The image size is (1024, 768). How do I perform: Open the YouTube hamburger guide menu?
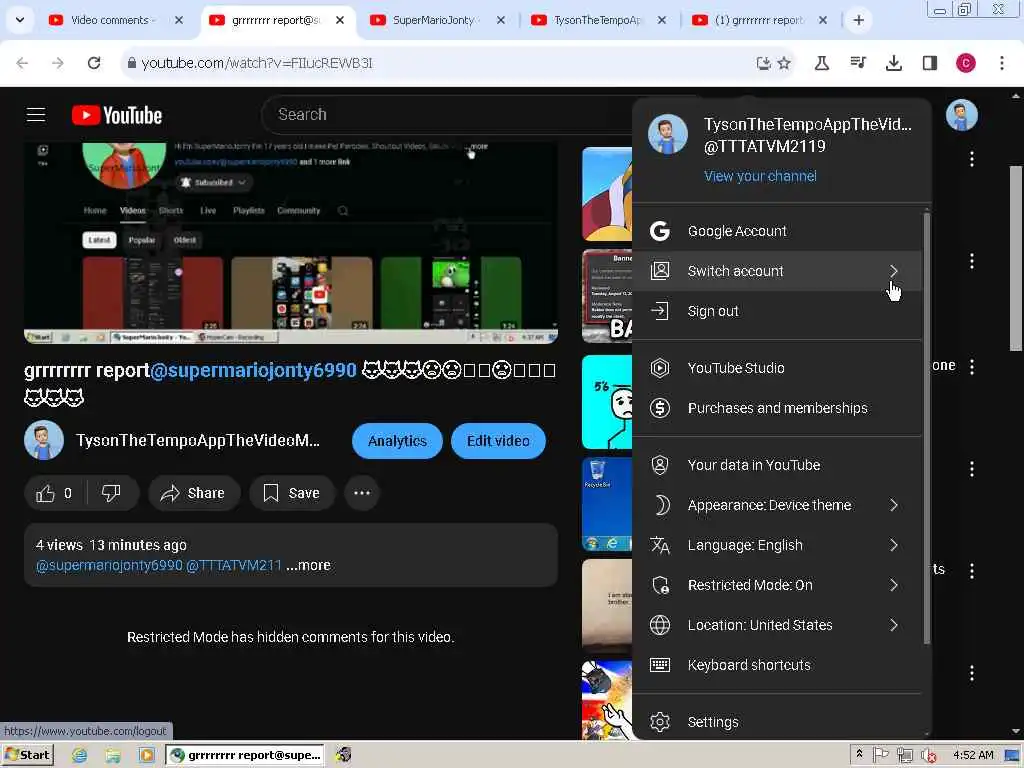(x=36, y=115)
